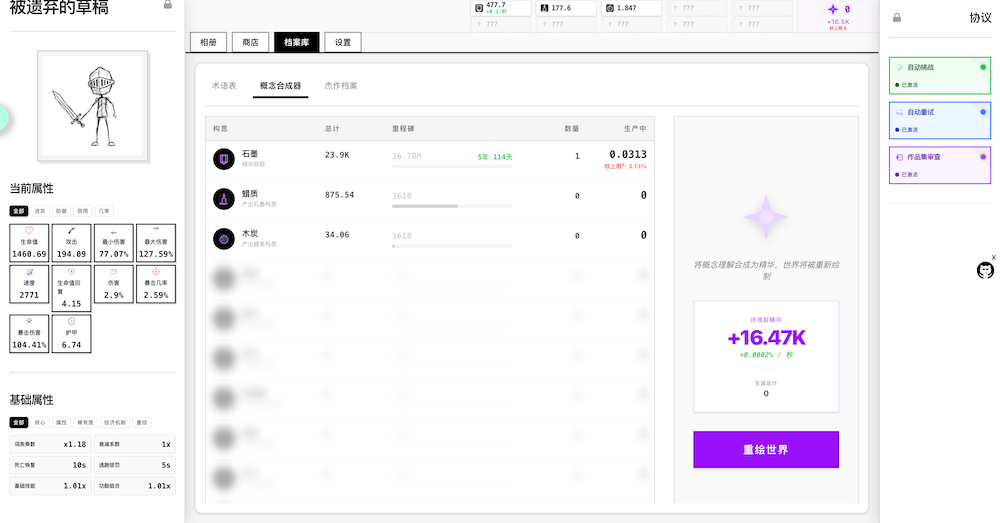
Task: Filter current attributes by 防御
Action: coord(61,211)
